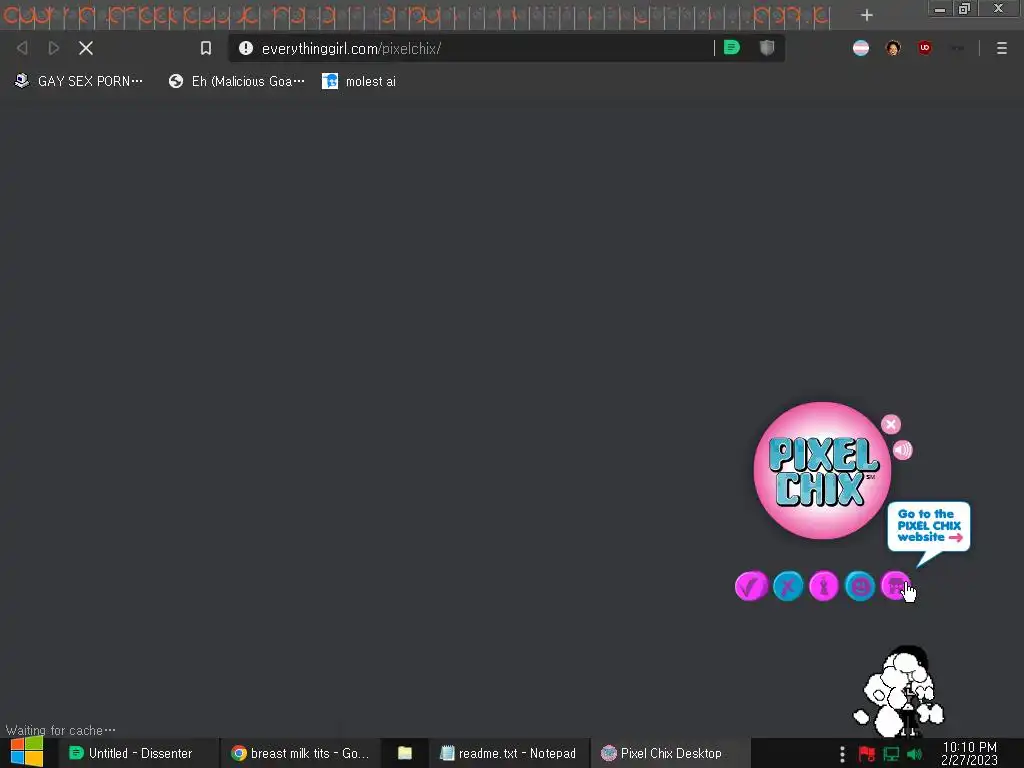
Task: Click the red flag tray icon
Action: tap(867, 754)
